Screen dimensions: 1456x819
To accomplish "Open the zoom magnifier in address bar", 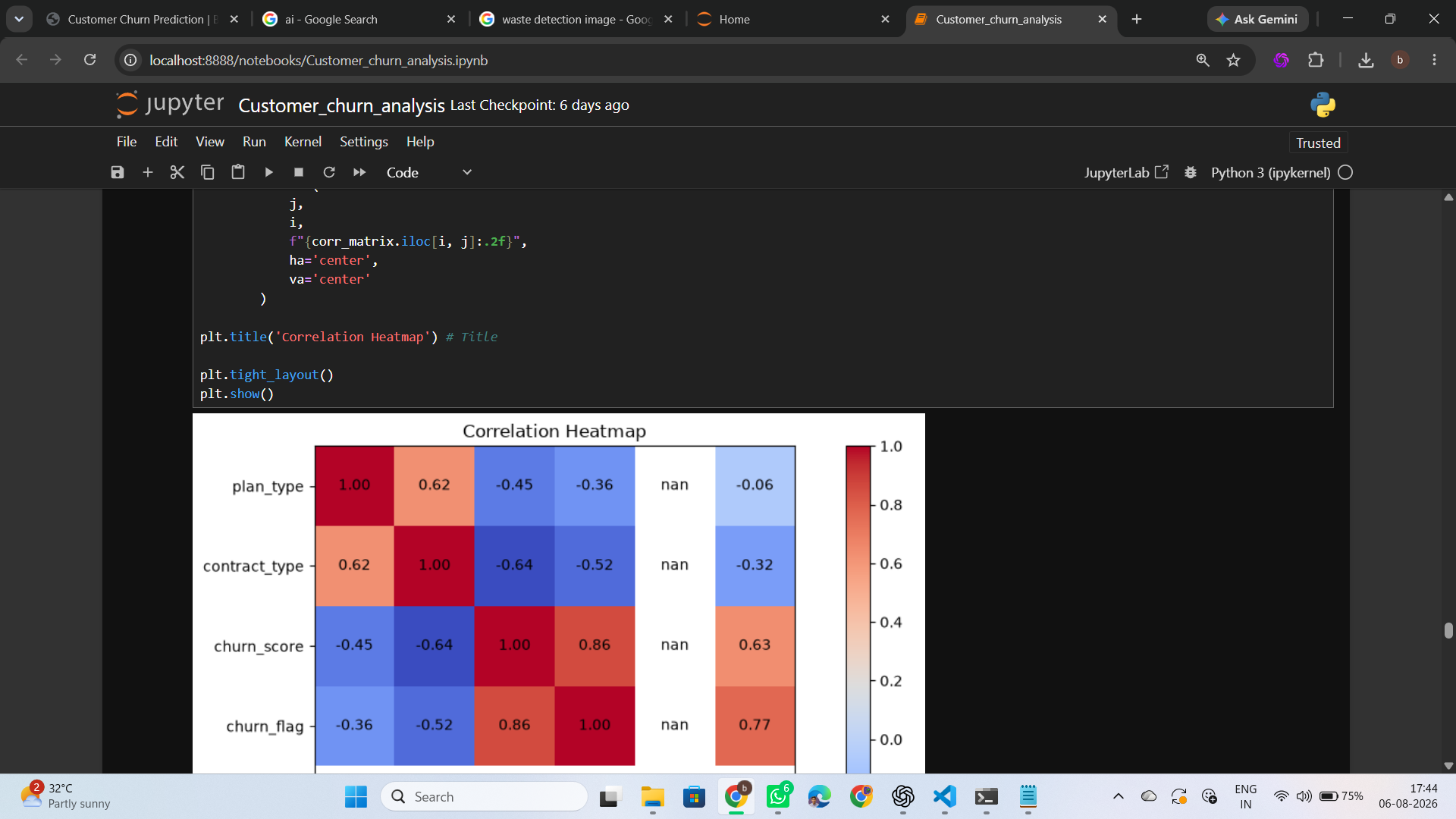I will click(1203, 60).
